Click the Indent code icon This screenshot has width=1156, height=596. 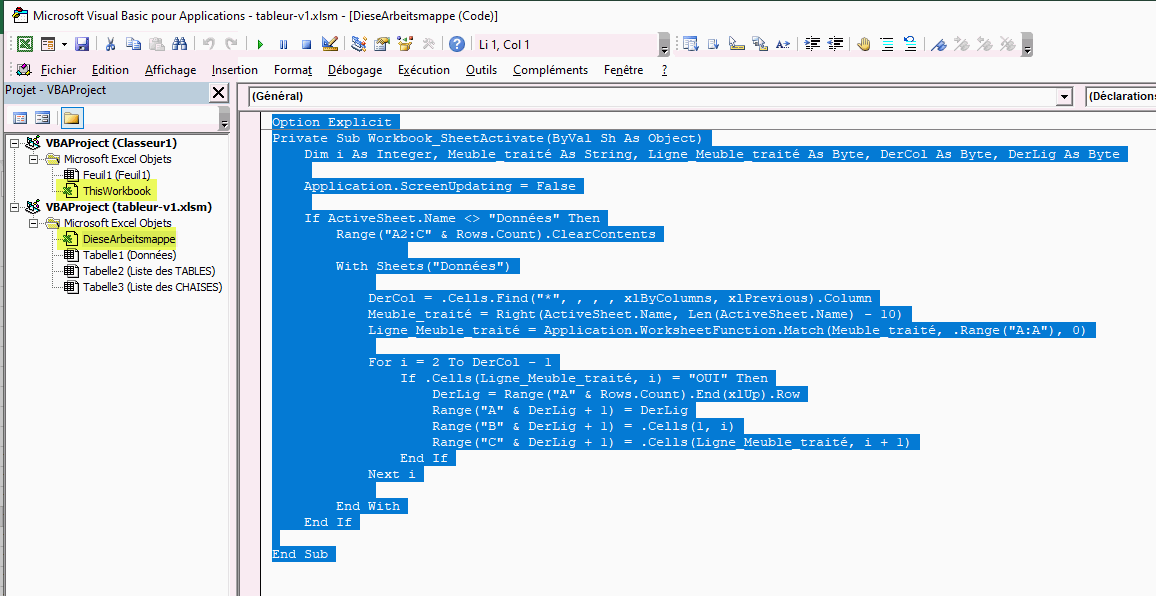coord(812,44)
